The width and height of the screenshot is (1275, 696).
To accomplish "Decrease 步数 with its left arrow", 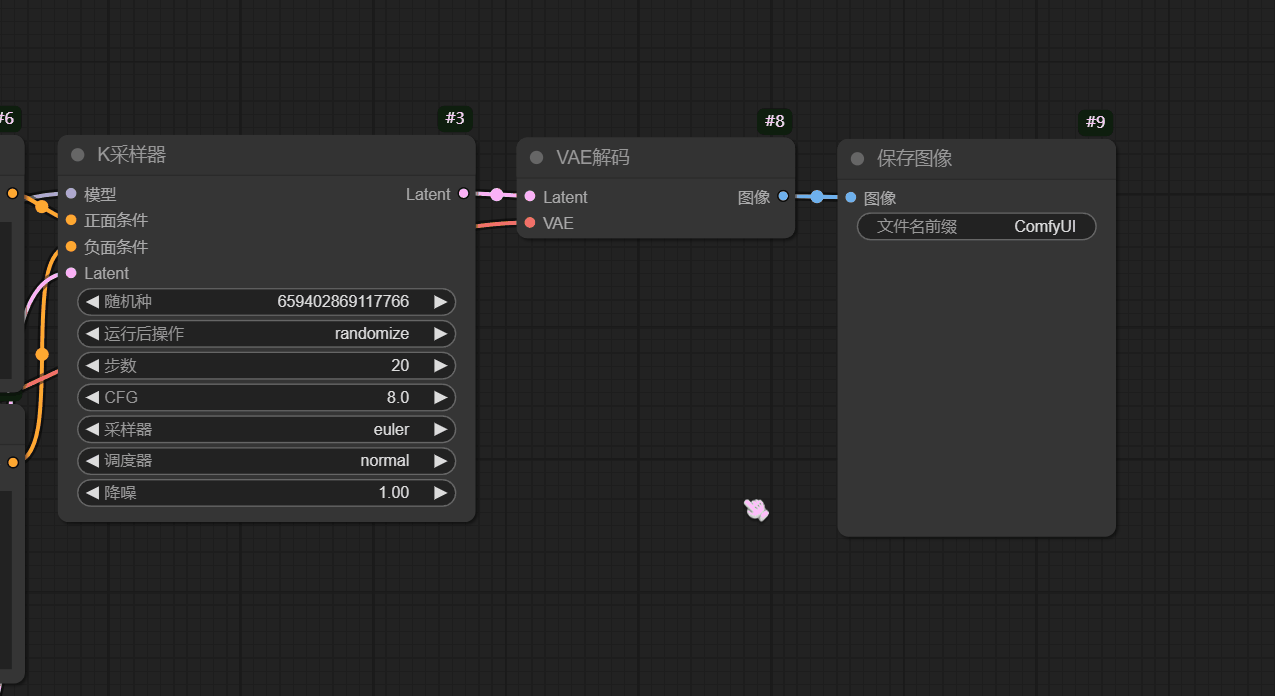I will coord(92,366).
